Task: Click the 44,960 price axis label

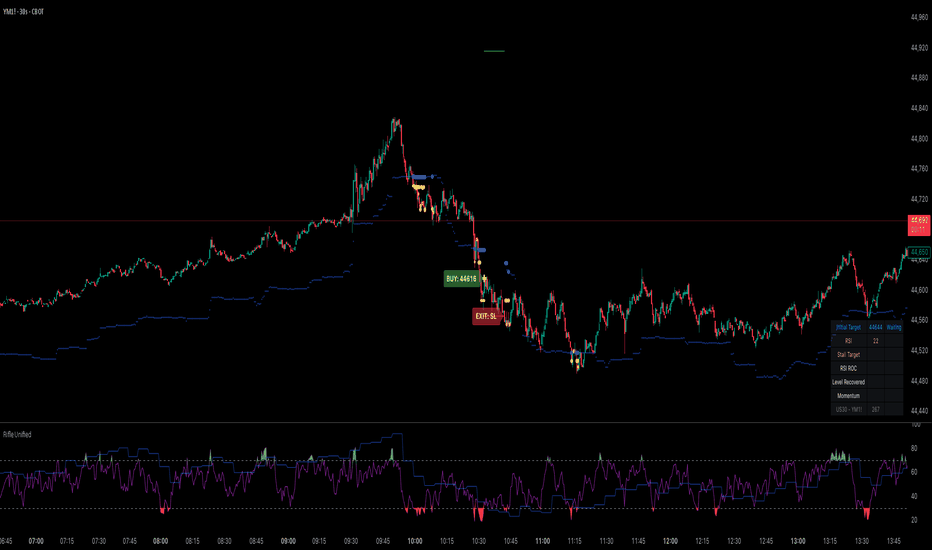Action: click(x=919, y=17)
